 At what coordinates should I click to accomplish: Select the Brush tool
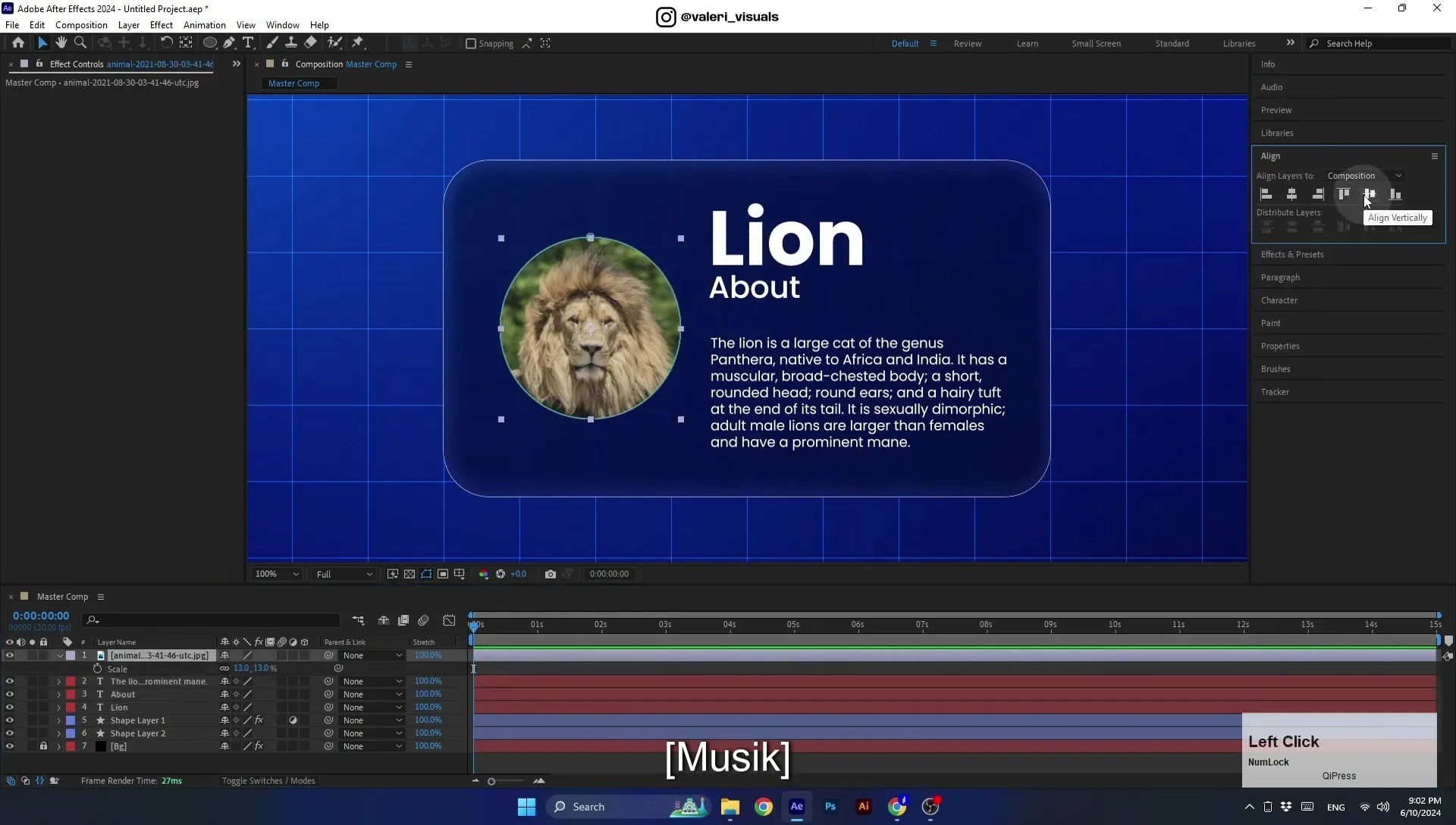[272, 43]
